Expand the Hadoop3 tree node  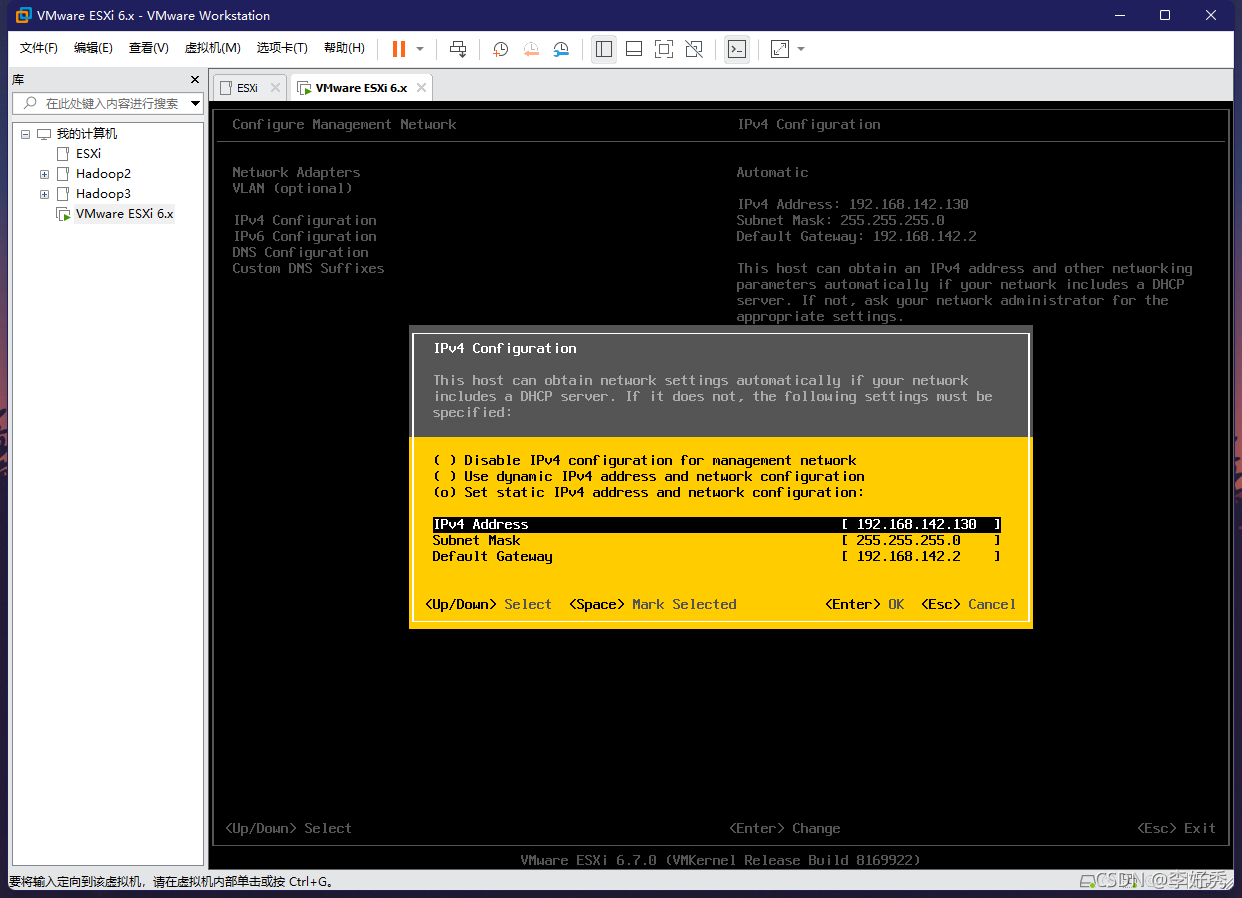coord(44,194)
